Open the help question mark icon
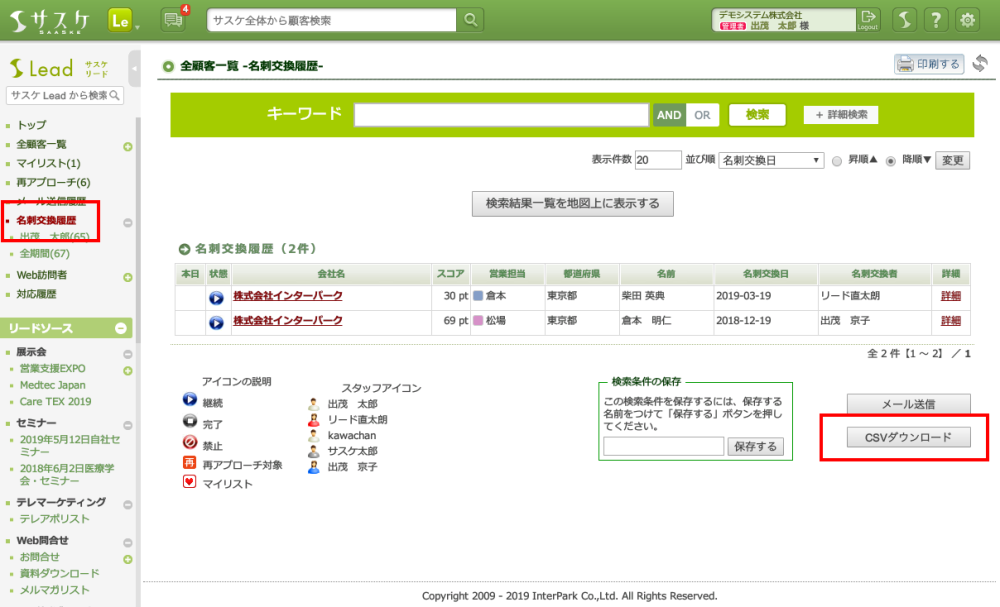The width and height of the screenshot is (1000, 607). (935, 20)
